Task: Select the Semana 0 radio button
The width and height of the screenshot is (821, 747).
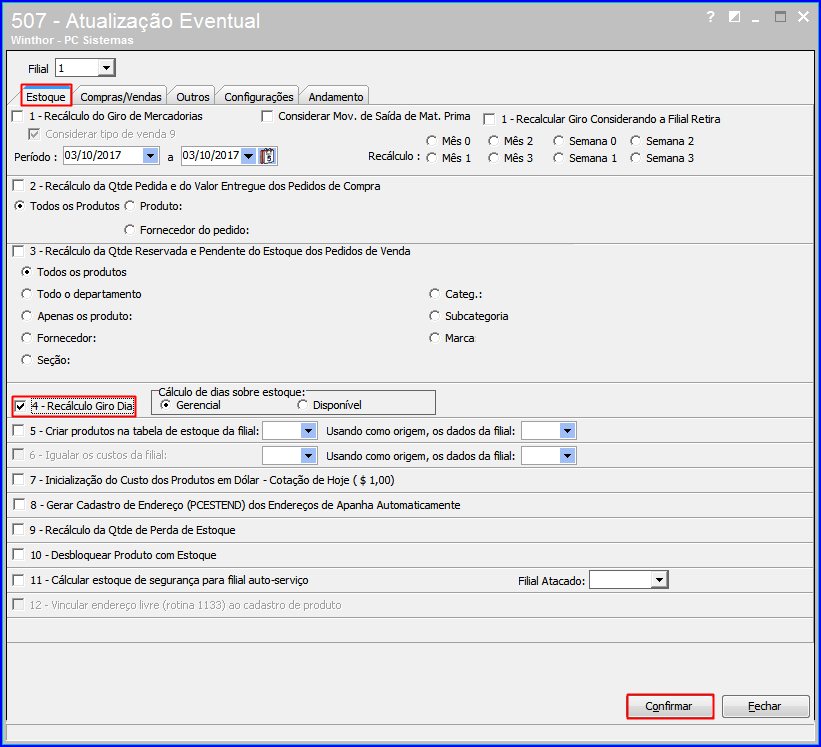Action: point(559,141)
